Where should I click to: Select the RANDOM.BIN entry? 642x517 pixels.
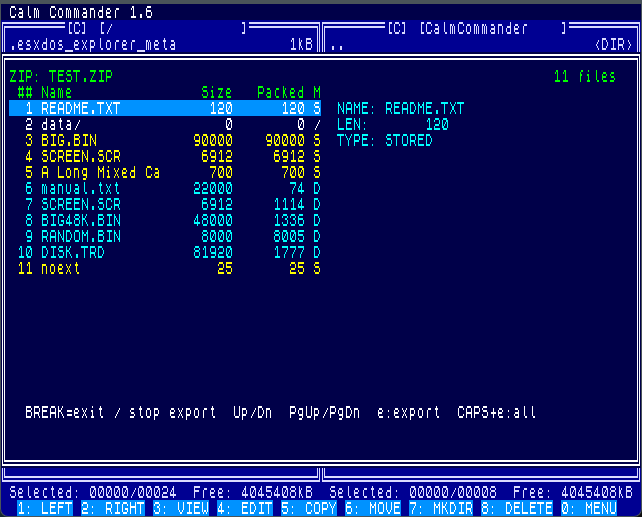tap(165, 236)
